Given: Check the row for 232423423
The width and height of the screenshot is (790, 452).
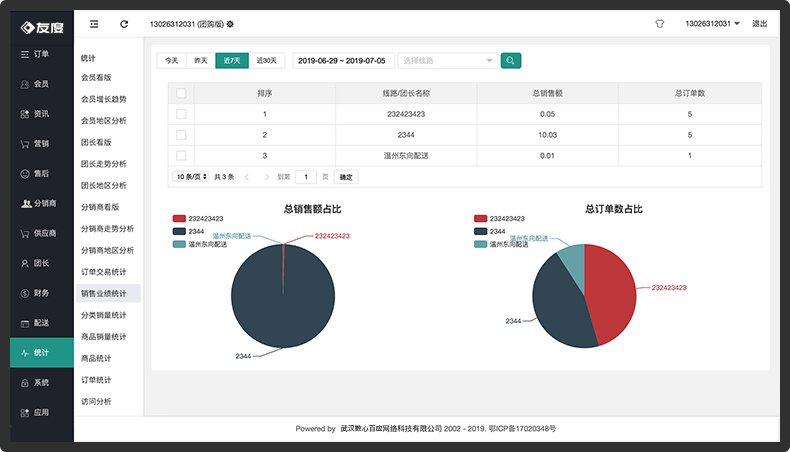Looking at the screenshot, I should [181, 114].
